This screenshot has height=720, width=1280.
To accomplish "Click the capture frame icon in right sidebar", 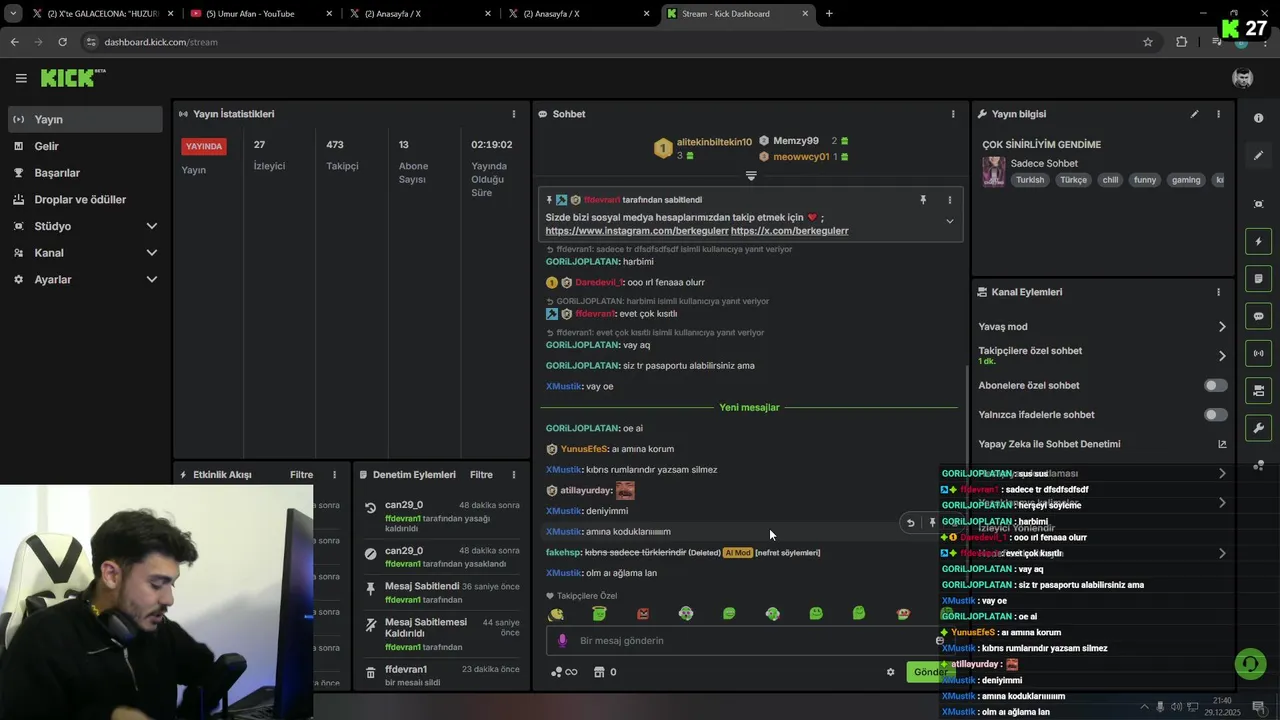I will pyautogui.click(x=1258, y=204).
